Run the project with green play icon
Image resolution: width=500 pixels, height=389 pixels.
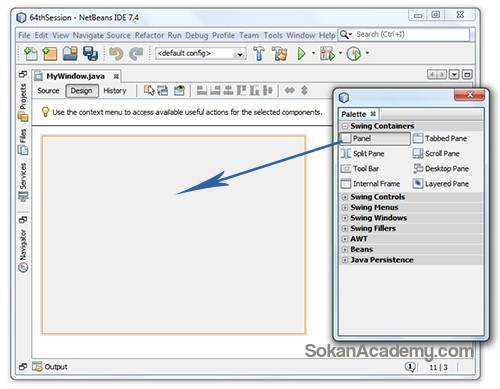[302, 53]
